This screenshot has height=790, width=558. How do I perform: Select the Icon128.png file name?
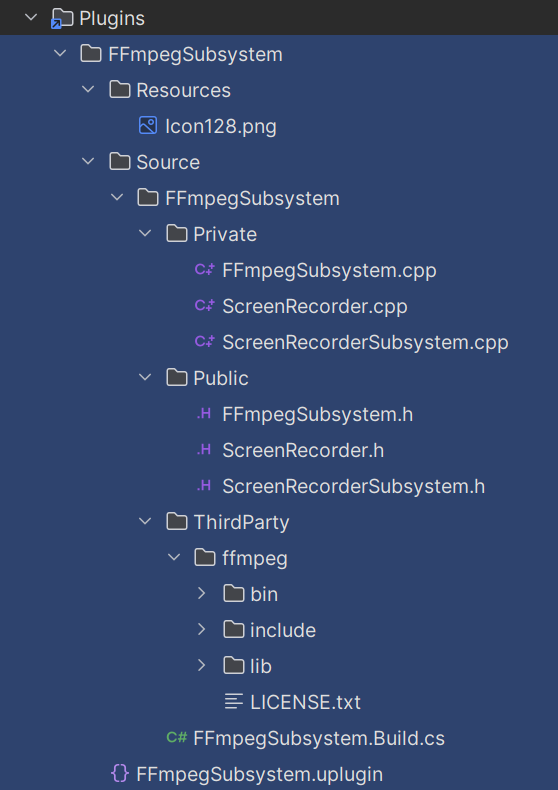coord(221,126)
